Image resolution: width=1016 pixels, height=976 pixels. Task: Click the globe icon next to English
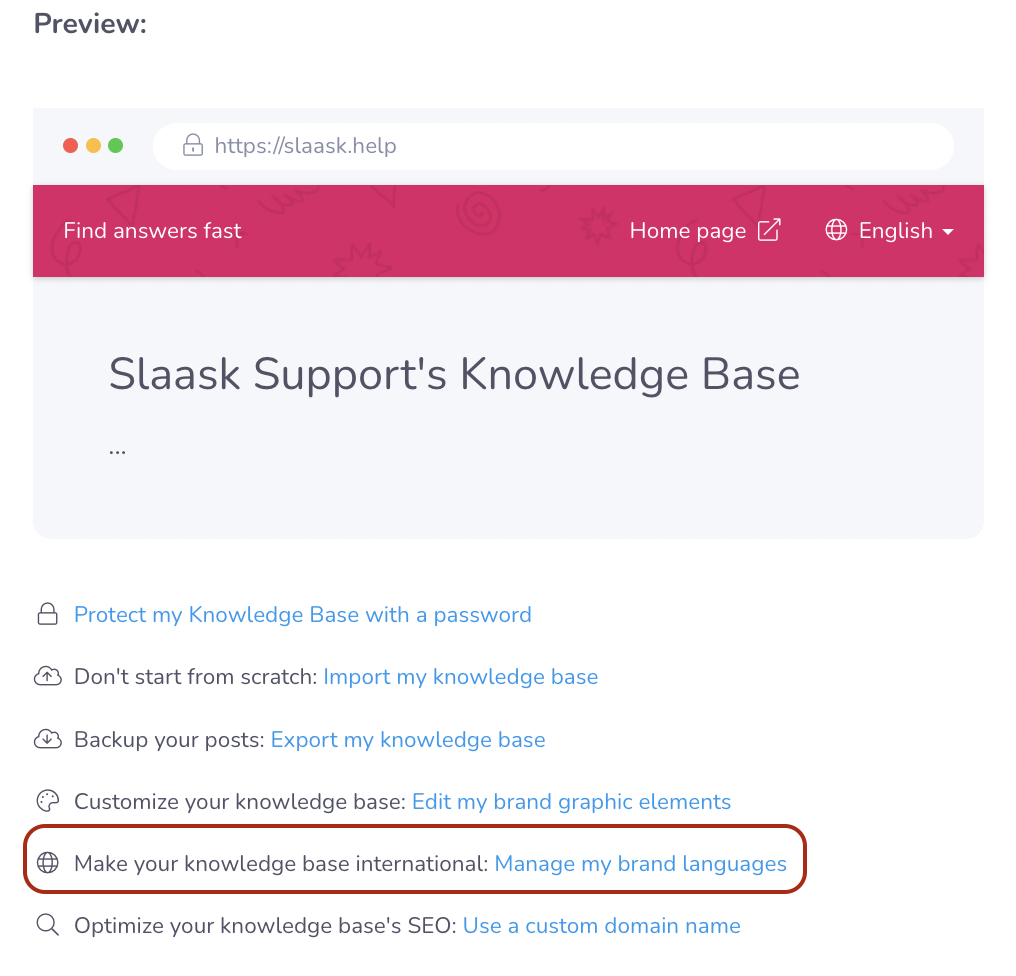pos(836,230)
